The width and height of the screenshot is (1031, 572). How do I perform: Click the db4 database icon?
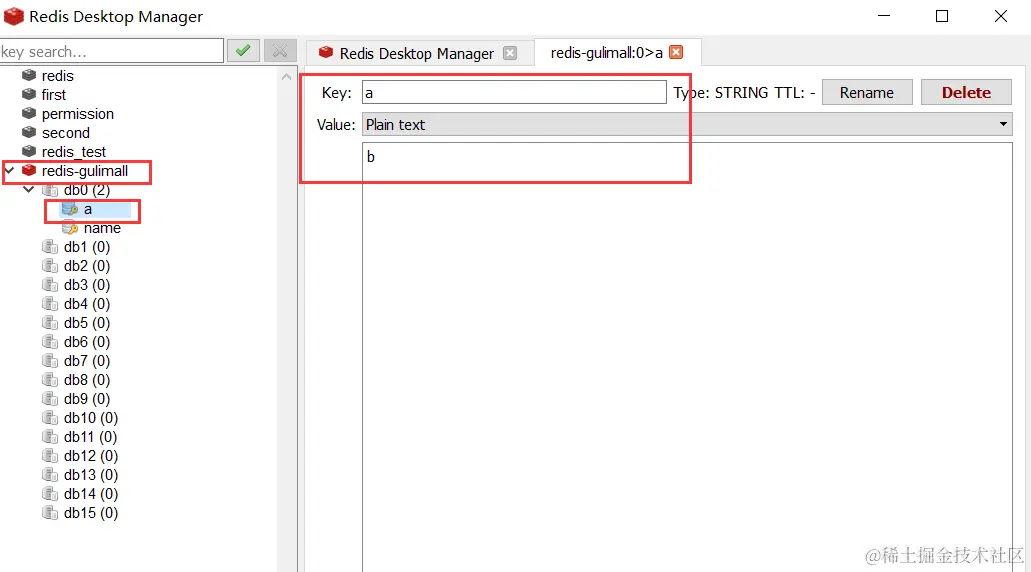point(50,304)
